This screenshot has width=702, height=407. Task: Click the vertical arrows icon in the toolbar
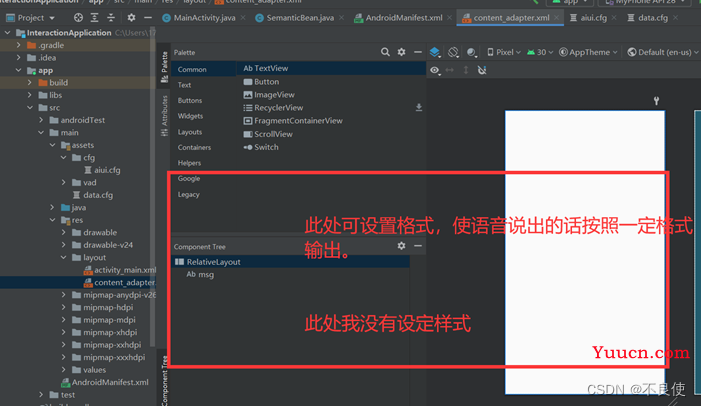pyautogui.click(x=466, y=70)
